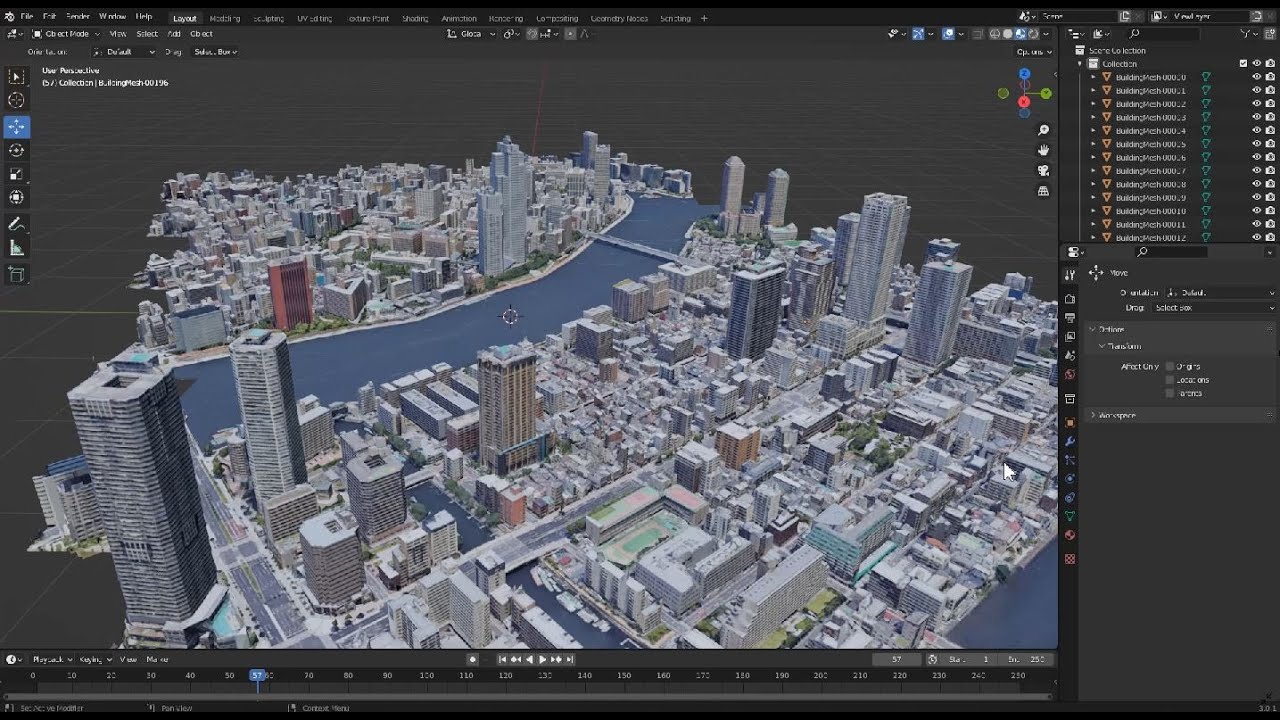Hide BuildingMesh-00012 with eye icon
1280x720 pixels.
[1257, 238]
